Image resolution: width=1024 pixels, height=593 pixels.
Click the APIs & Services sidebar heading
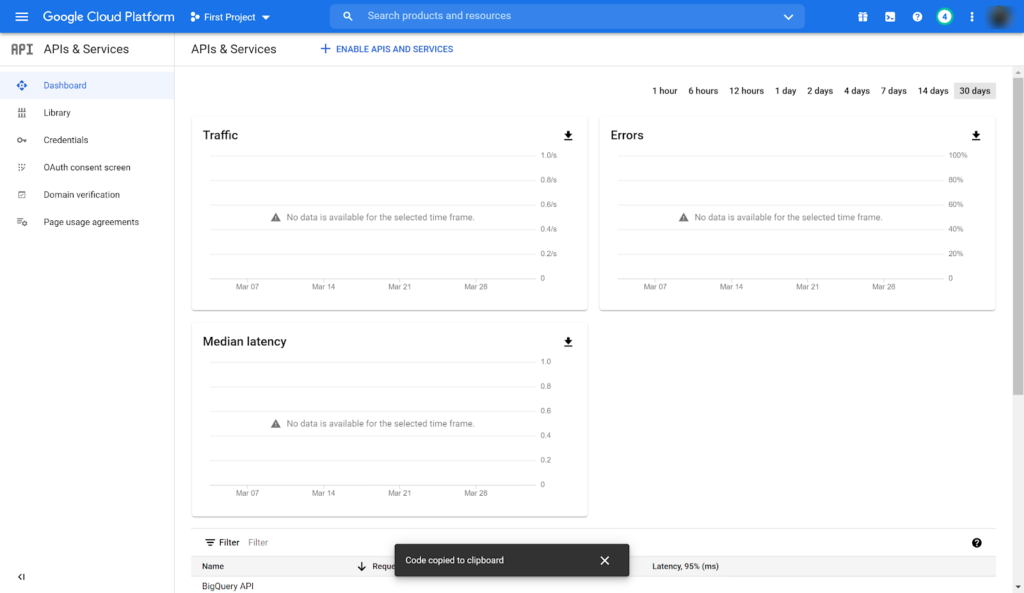[x=86, y=49]
